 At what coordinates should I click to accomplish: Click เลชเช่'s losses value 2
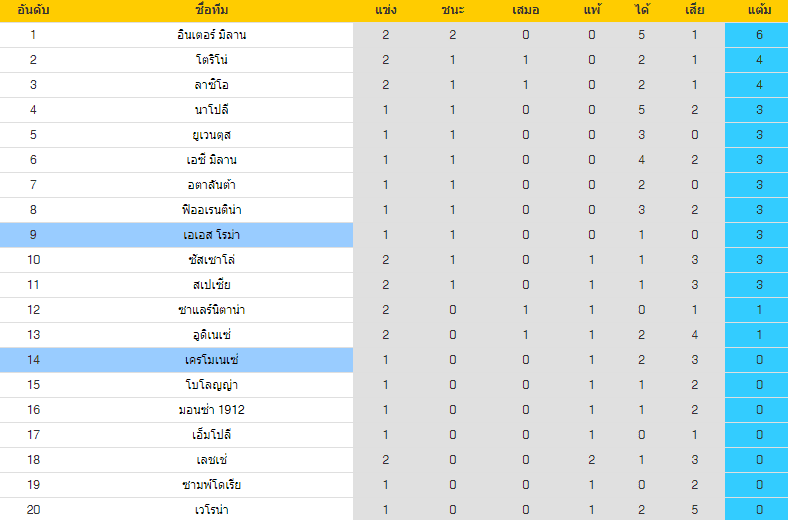pos(592,460)
